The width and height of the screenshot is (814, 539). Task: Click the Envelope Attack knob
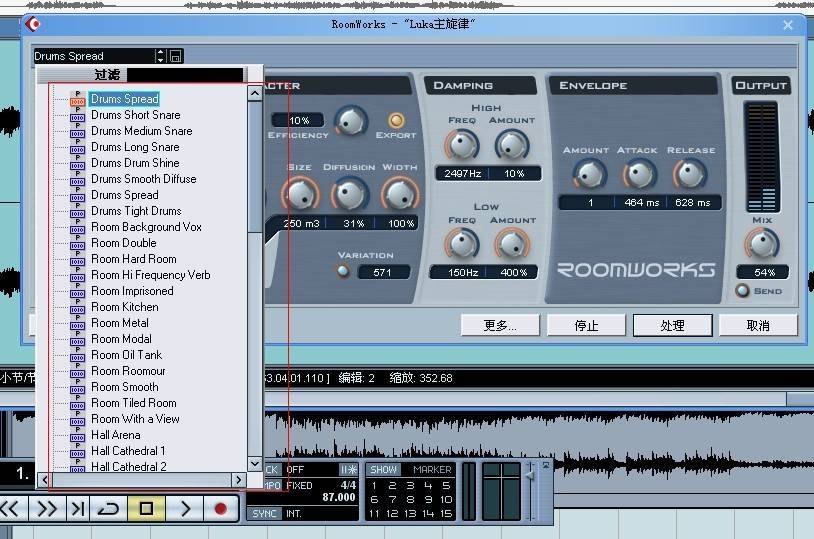pos(640,174)
